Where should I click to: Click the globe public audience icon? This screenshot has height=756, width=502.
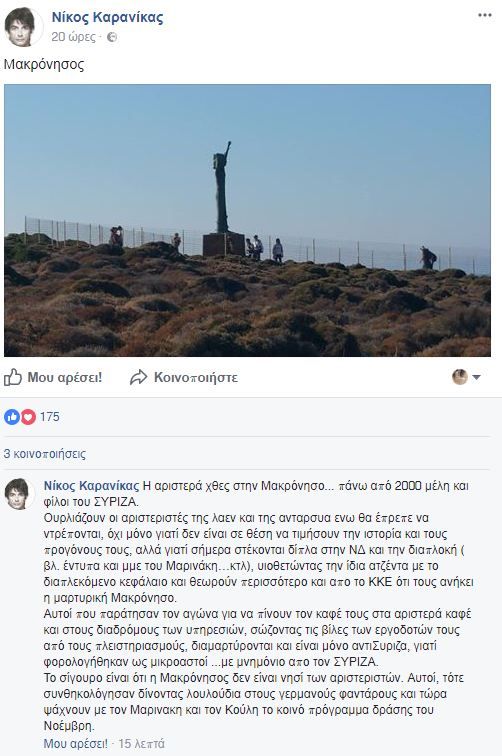112,37
